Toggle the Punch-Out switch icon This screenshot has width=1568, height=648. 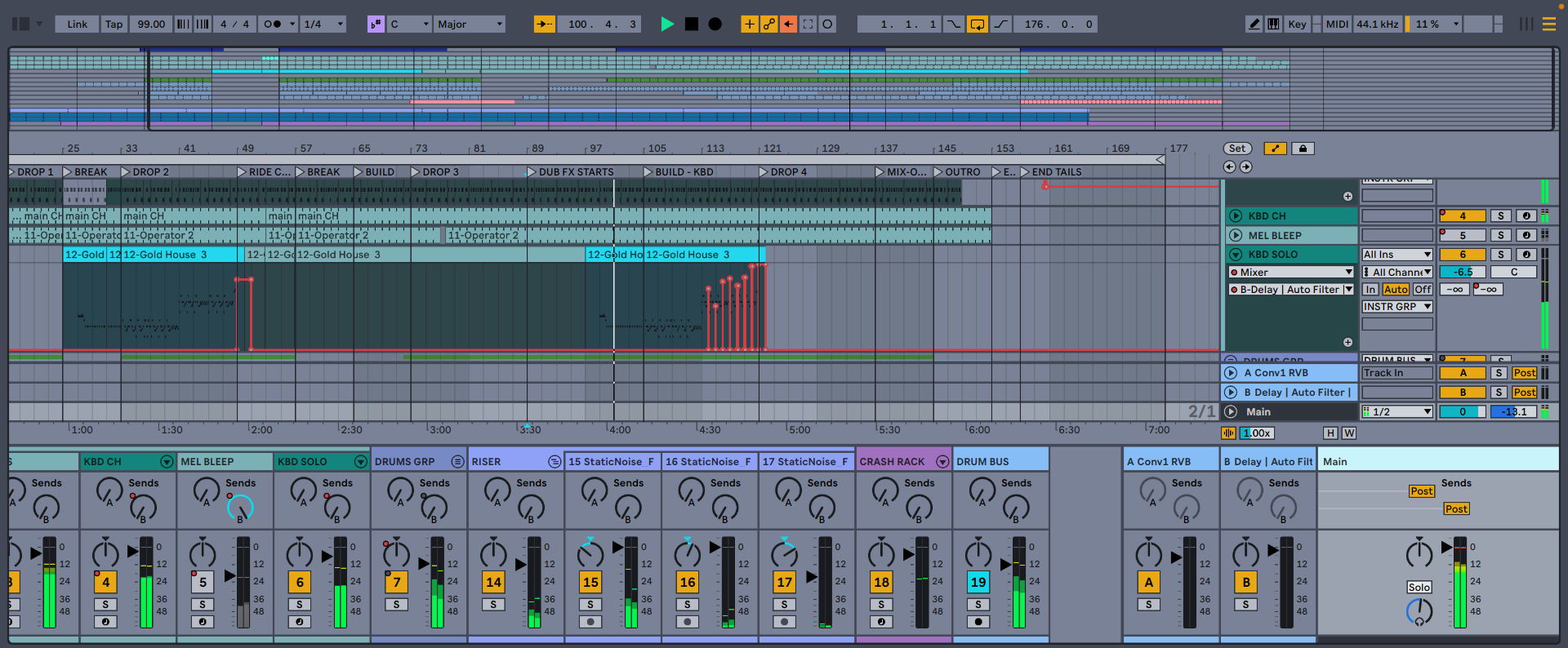1000,24
